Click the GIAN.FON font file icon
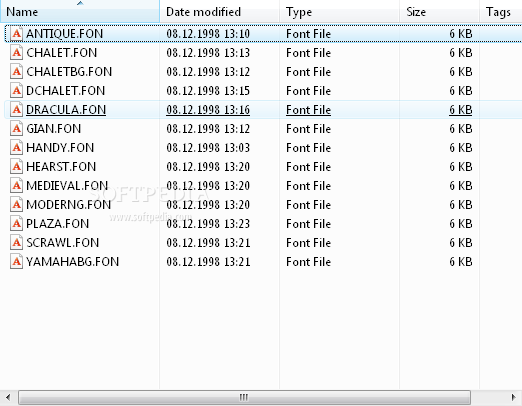This screenshot has height=406, width=522. [x=16, y=129]
